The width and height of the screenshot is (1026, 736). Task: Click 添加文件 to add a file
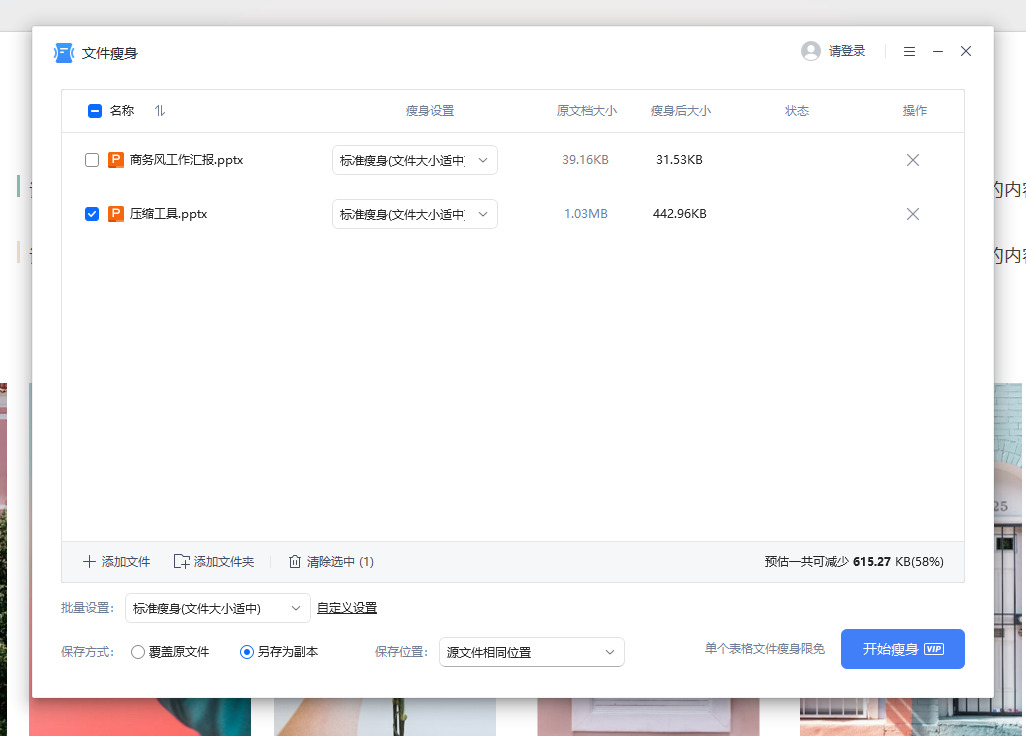pos(116,561)
